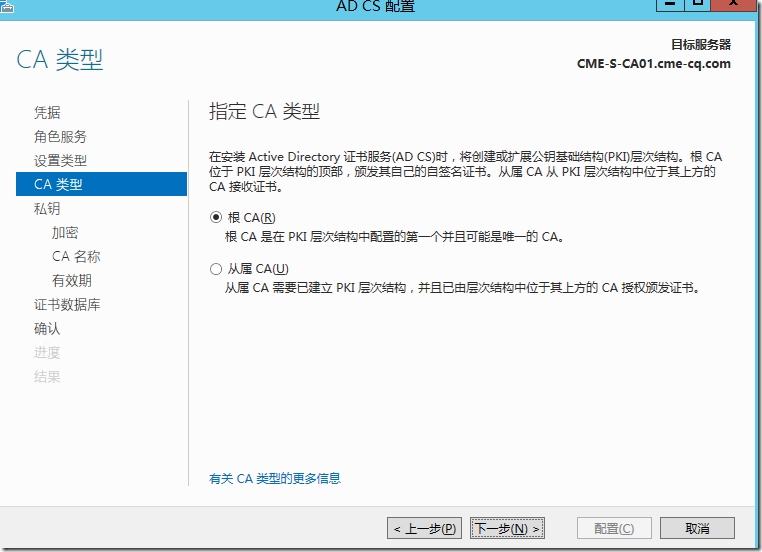Open the 私钥 step
762x552 pixels.
47,208
